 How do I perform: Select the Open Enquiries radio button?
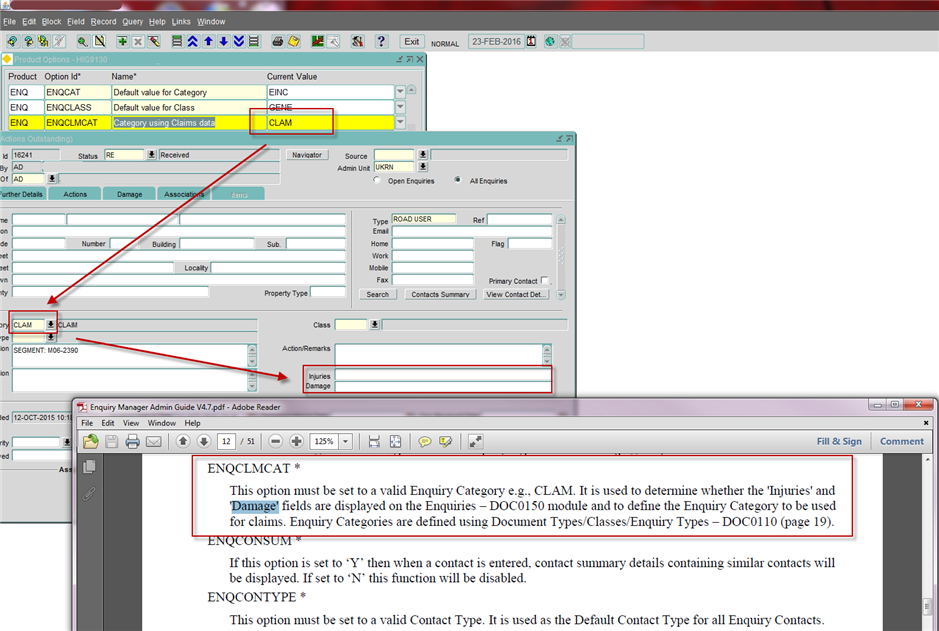[x=377, y=180]
